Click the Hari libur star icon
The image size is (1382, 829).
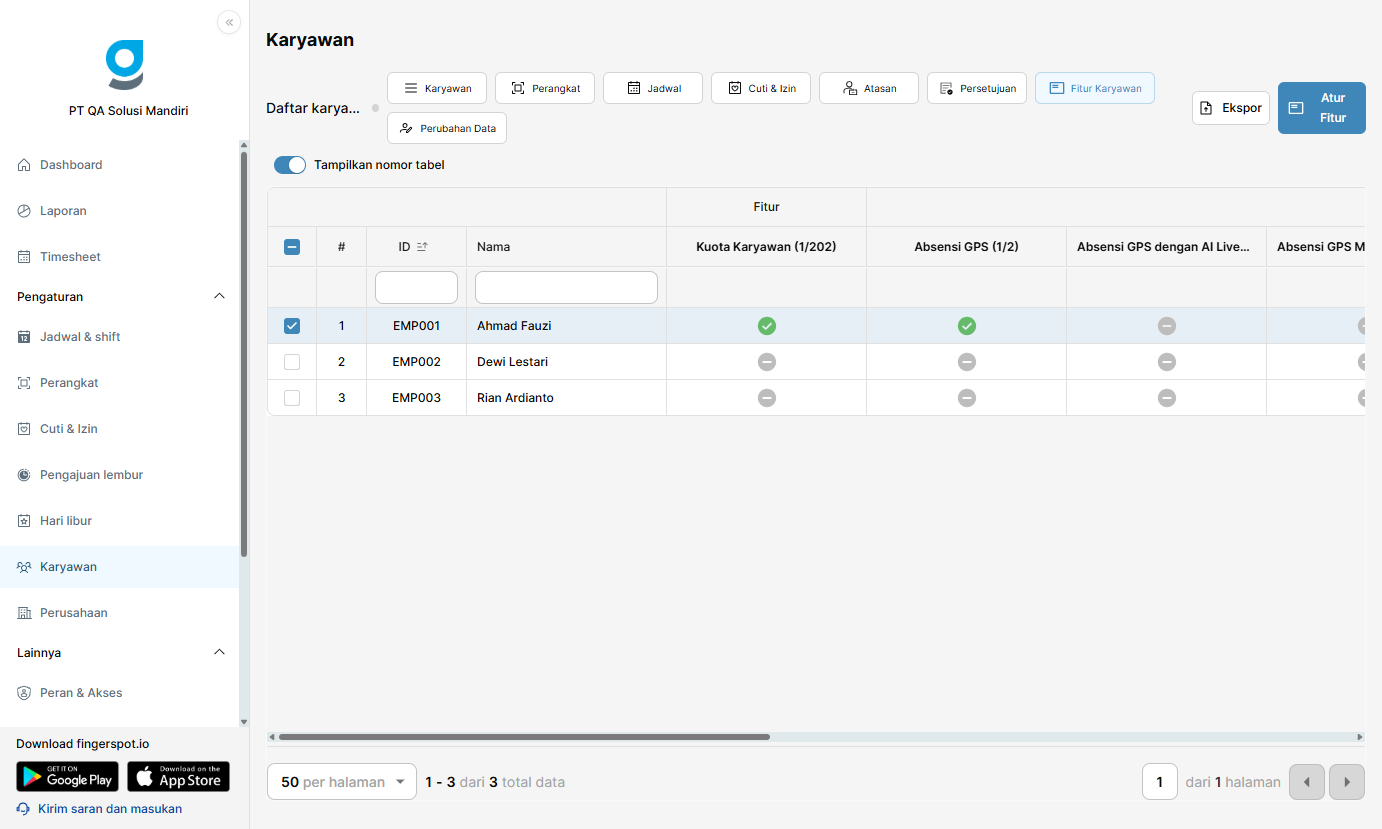[24, 521]
